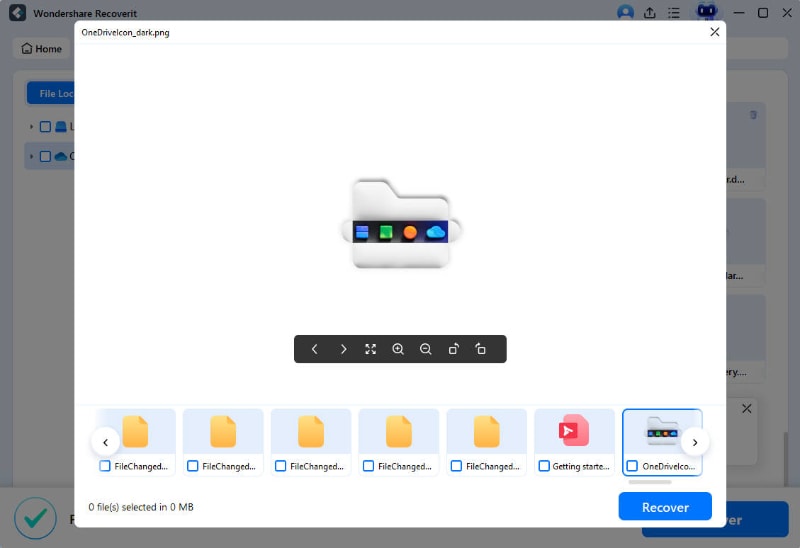Show later thumbnails with the right arrow
800x548 pixels.
695,442
